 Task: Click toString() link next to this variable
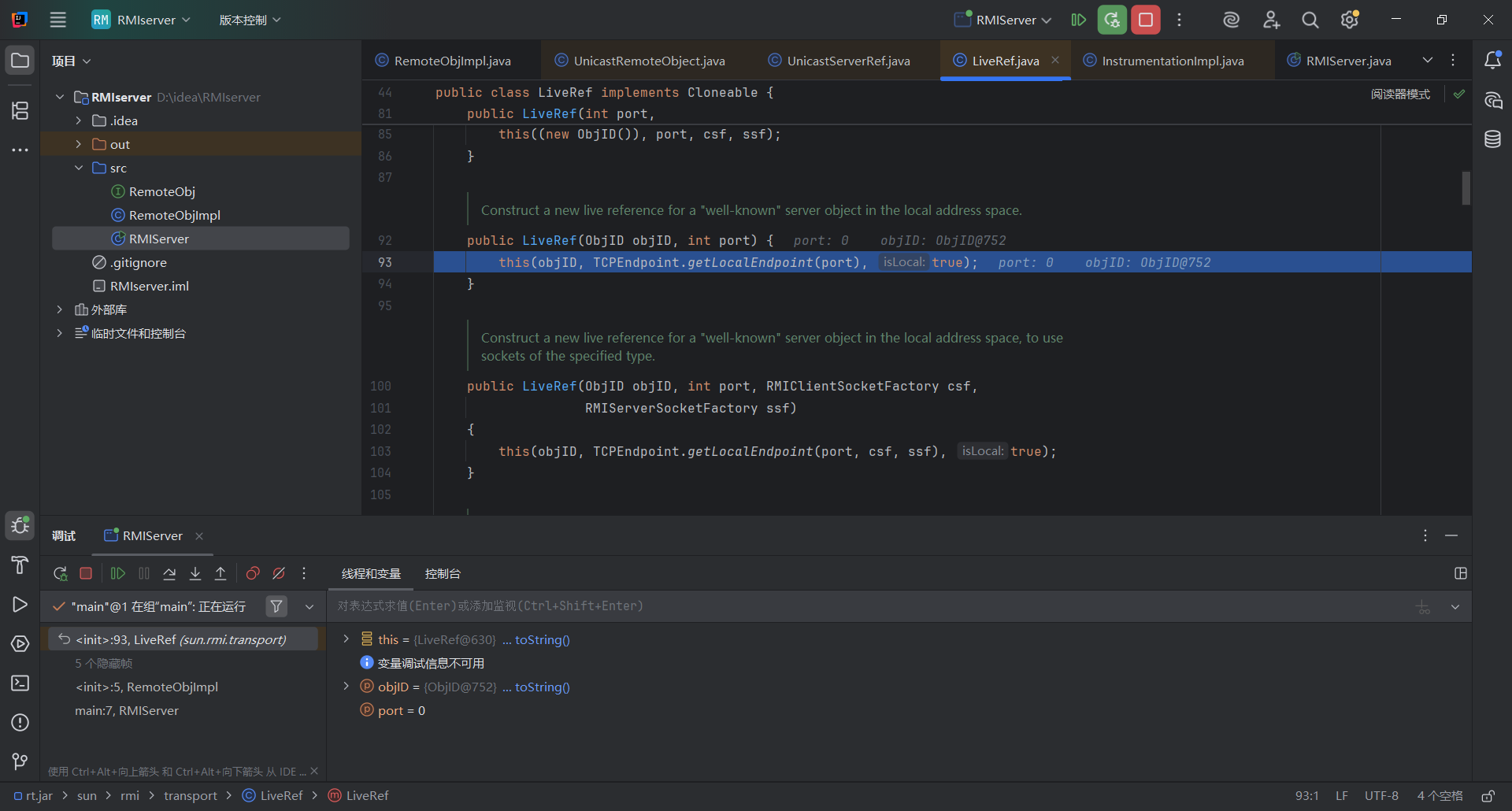(542, 640)
